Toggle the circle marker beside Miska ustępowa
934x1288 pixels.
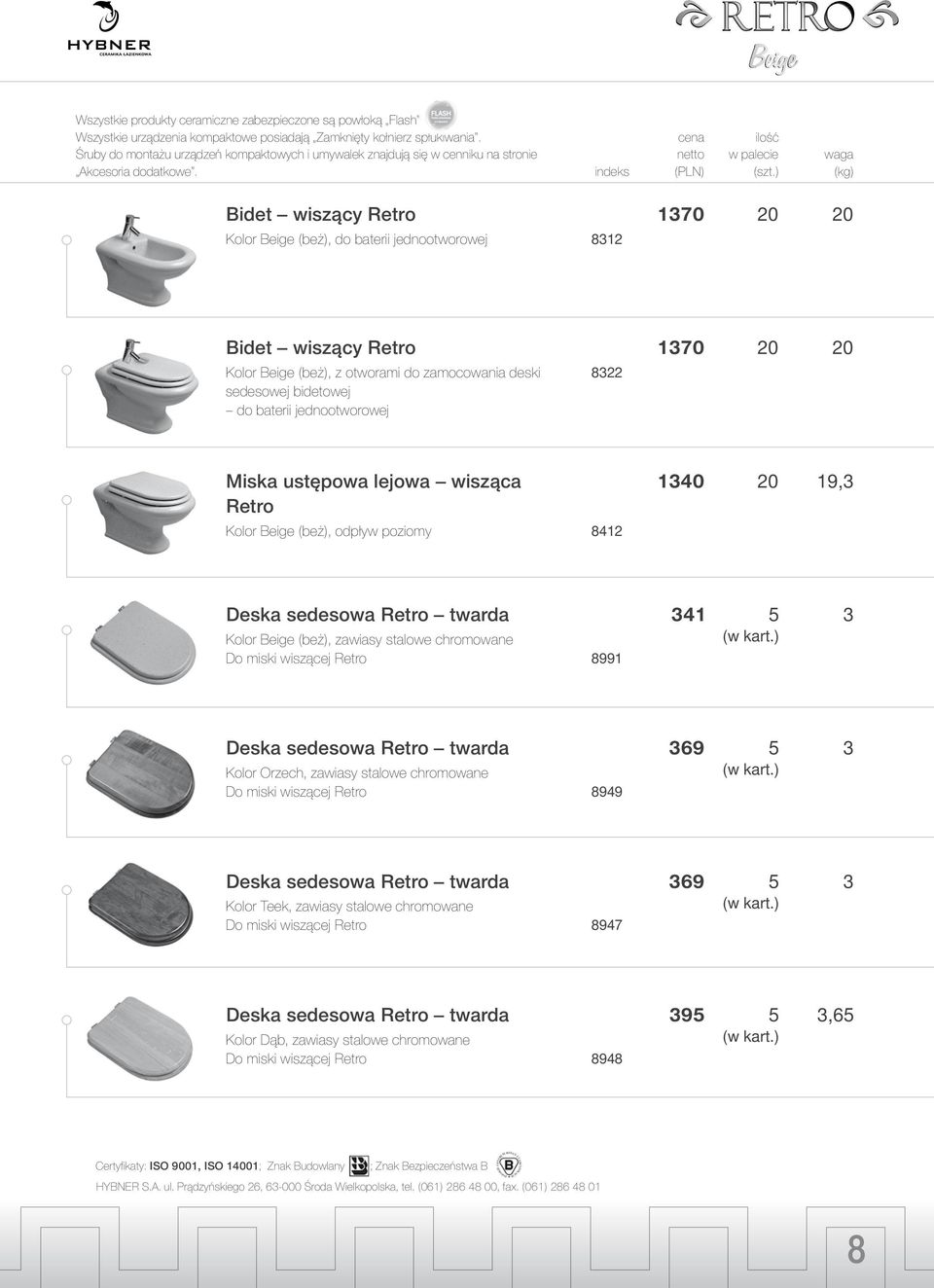tap(66, 500)
